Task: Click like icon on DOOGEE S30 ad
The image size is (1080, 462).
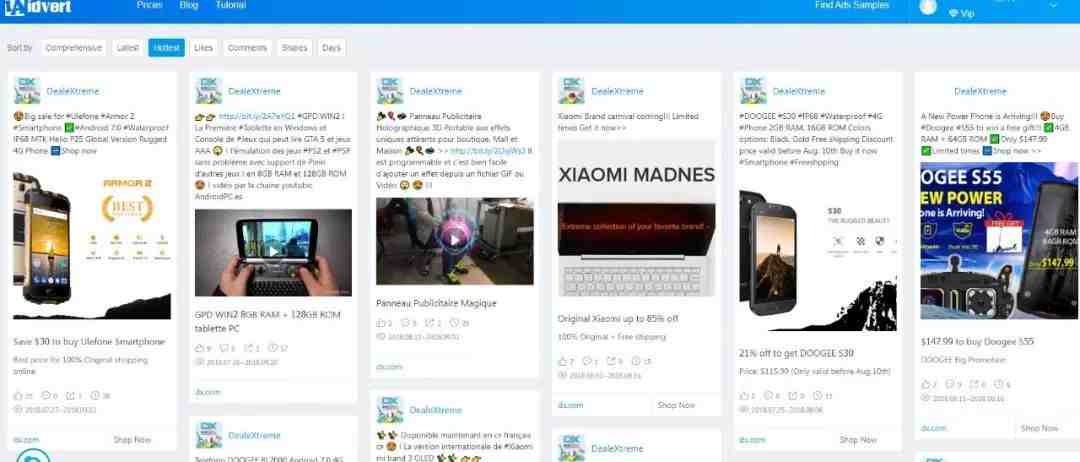Action: 744,396
